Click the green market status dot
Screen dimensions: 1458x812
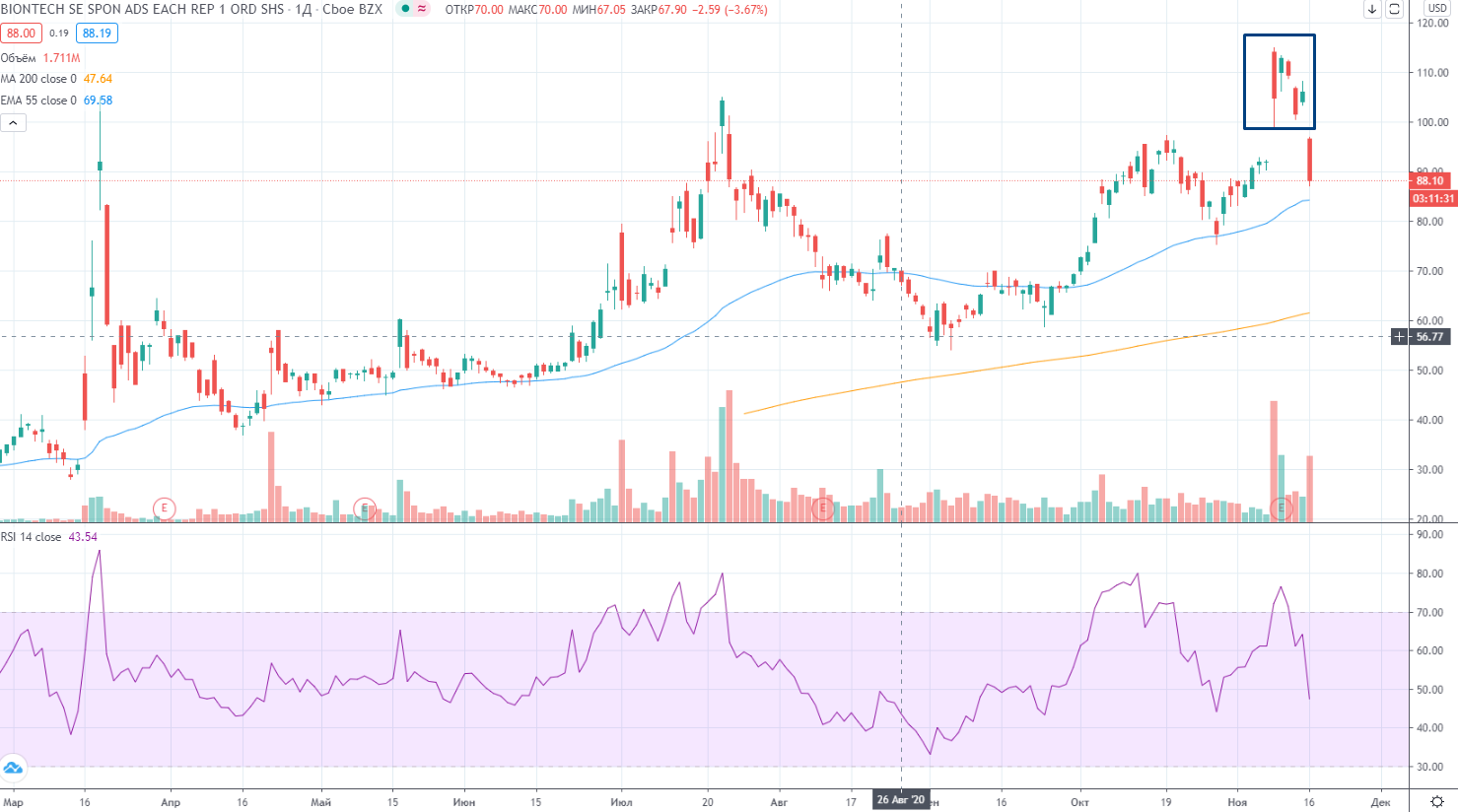coord(405,9)
